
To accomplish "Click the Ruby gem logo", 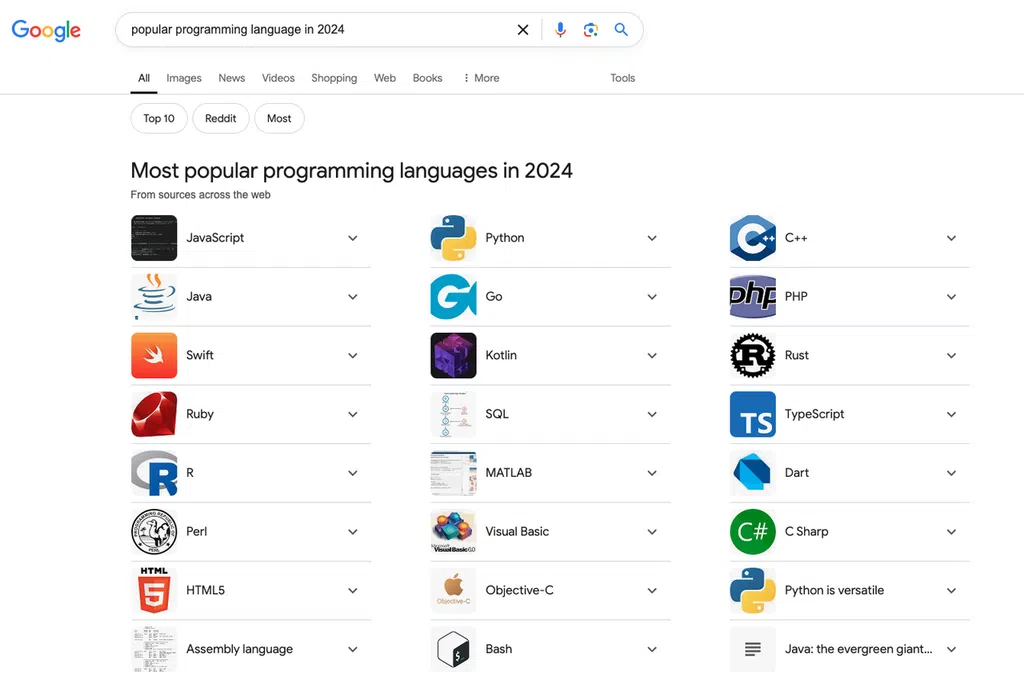I will pyautogui.click(x=154, y=414).
